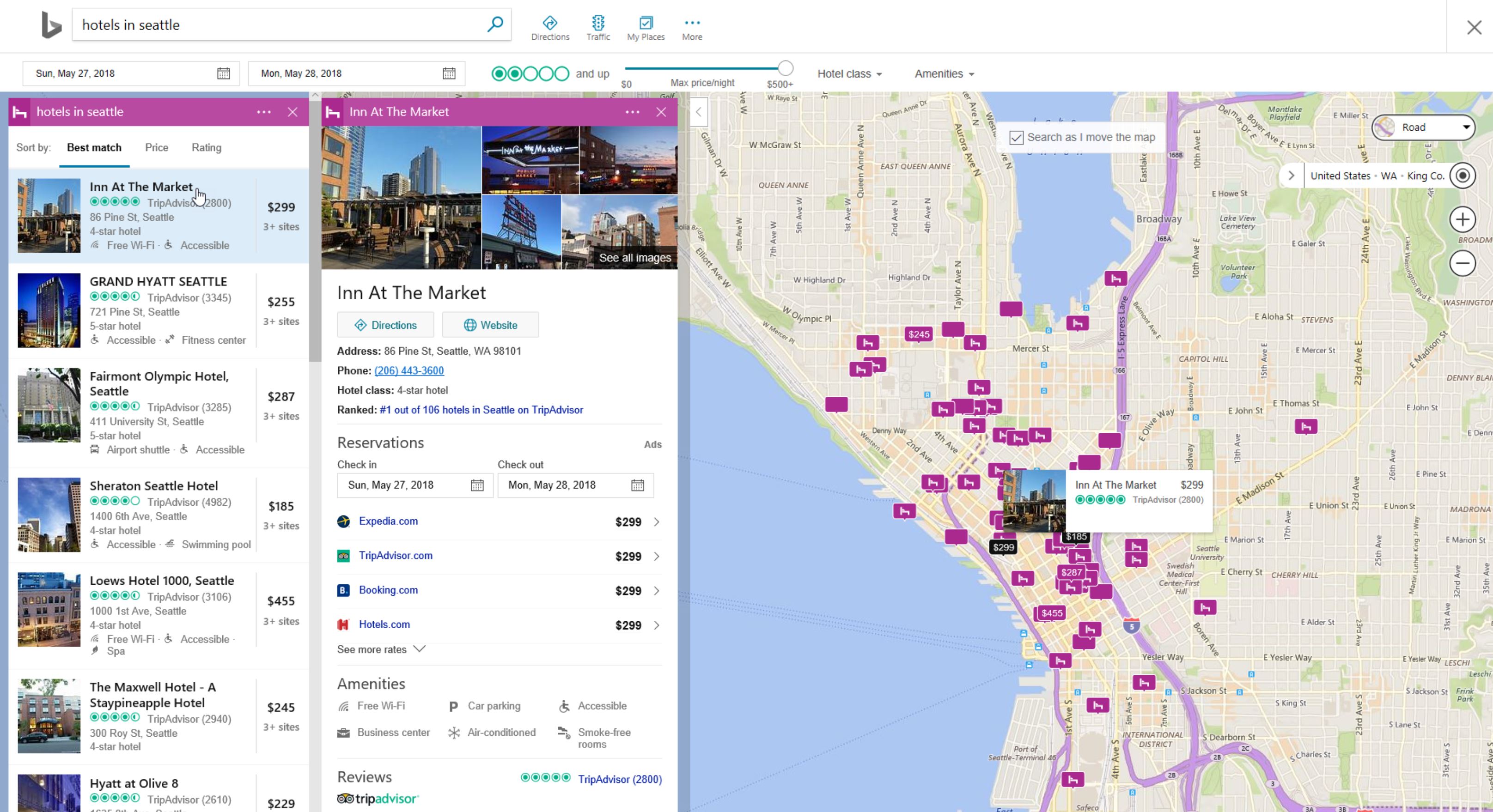This screenshot has height=812, width=1493.
Task: Set minimum rating to four circles
Action: point(546,73)
